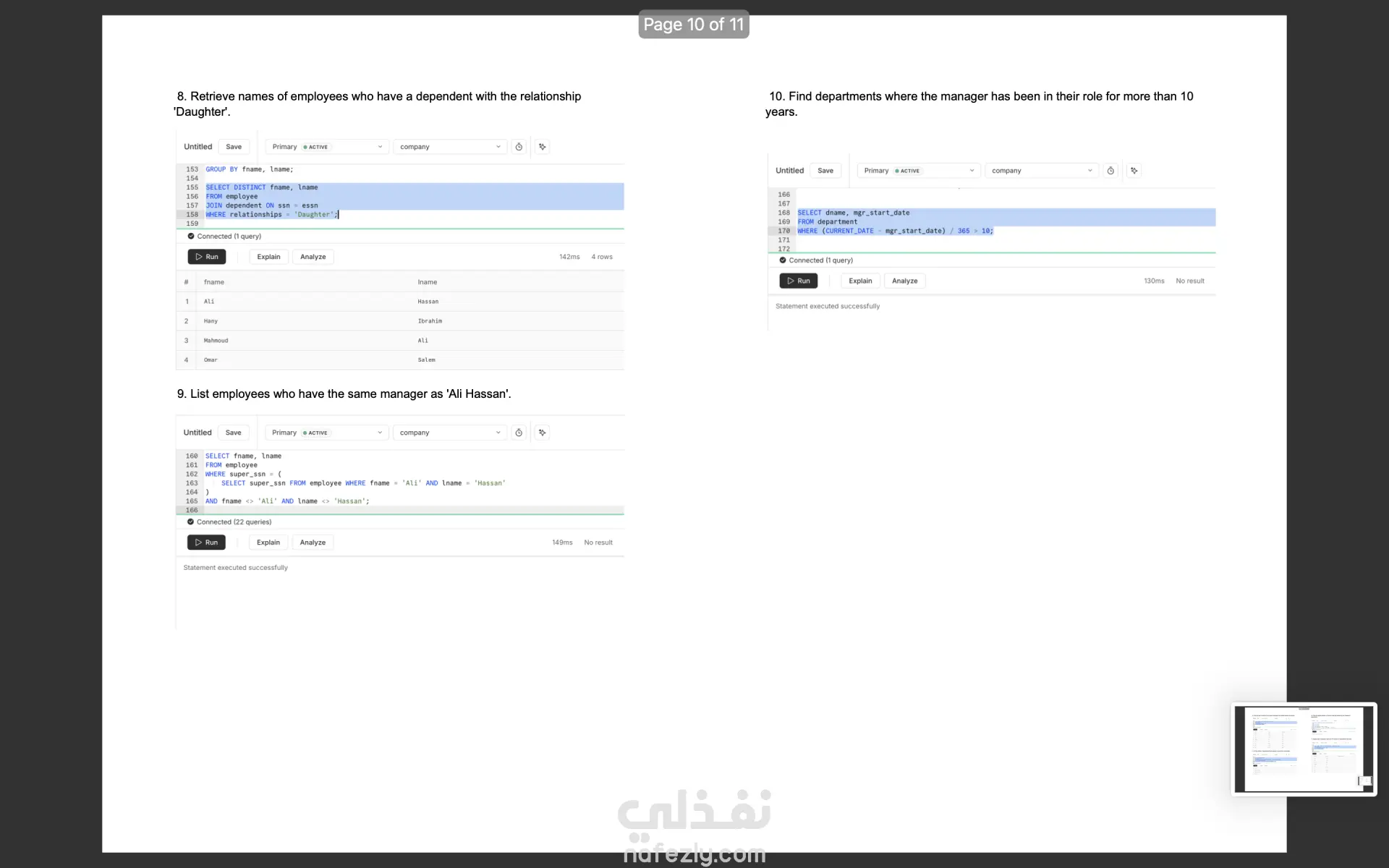
Task: Open the Primary ACTIVE dropdown in query 10
Action: (919, 171)
